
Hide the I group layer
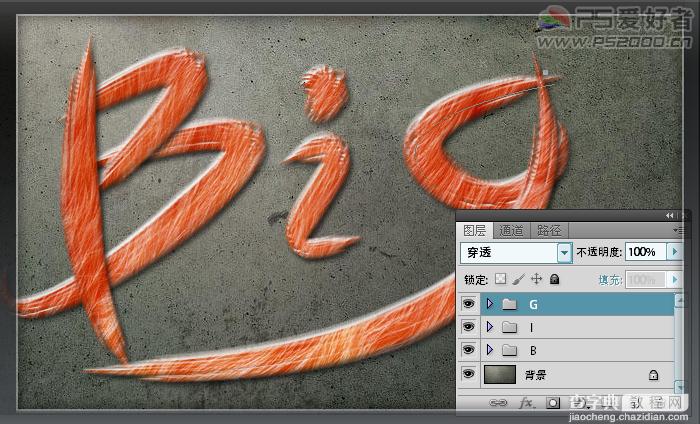pyautogui.click(x=468, y=327)
